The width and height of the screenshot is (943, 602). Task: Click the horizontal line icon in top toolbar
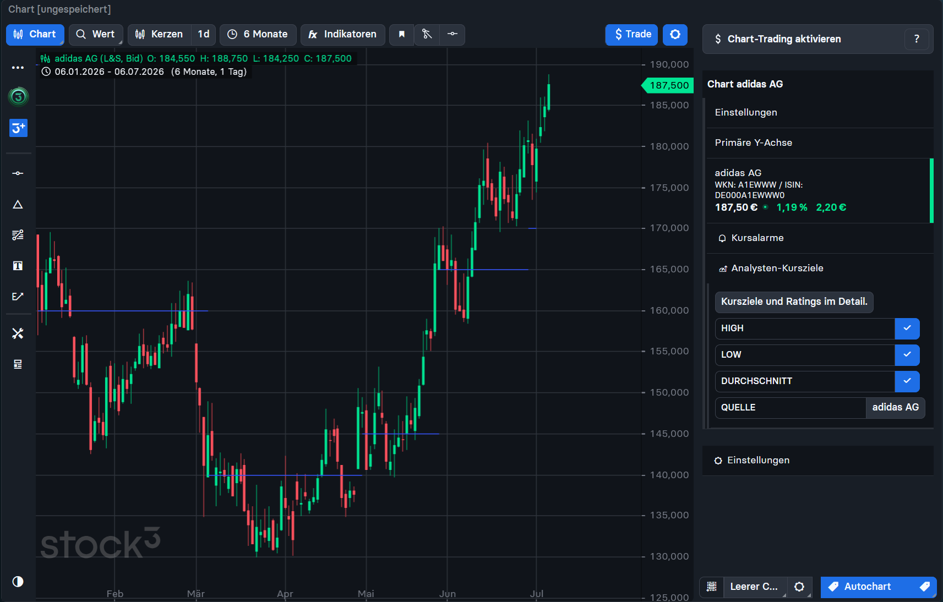[x=452, y=34]
